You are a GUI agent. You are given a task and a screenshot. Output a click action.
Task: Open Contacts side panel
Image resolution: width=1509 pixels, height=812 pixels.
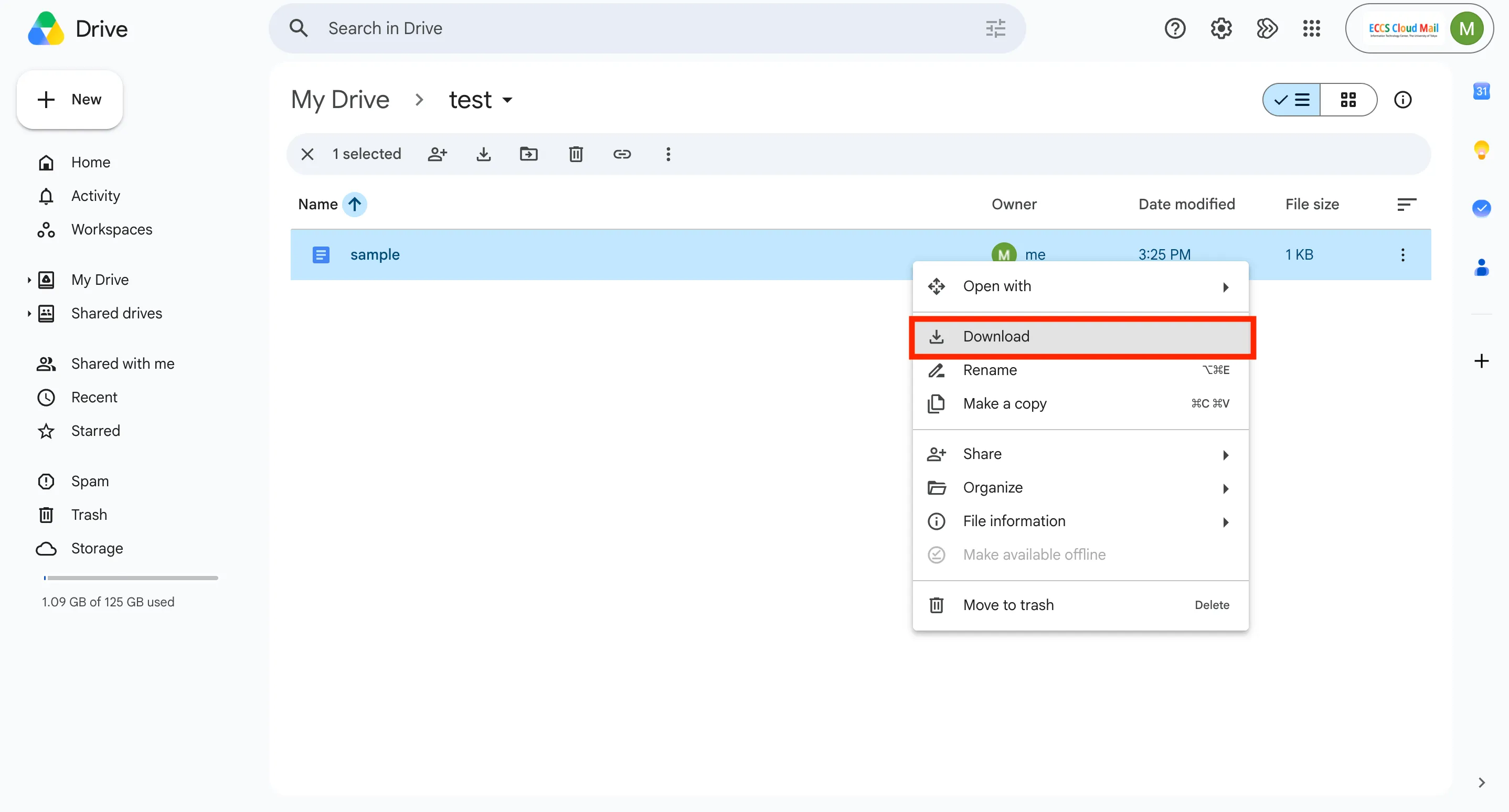pos(1481,268)
